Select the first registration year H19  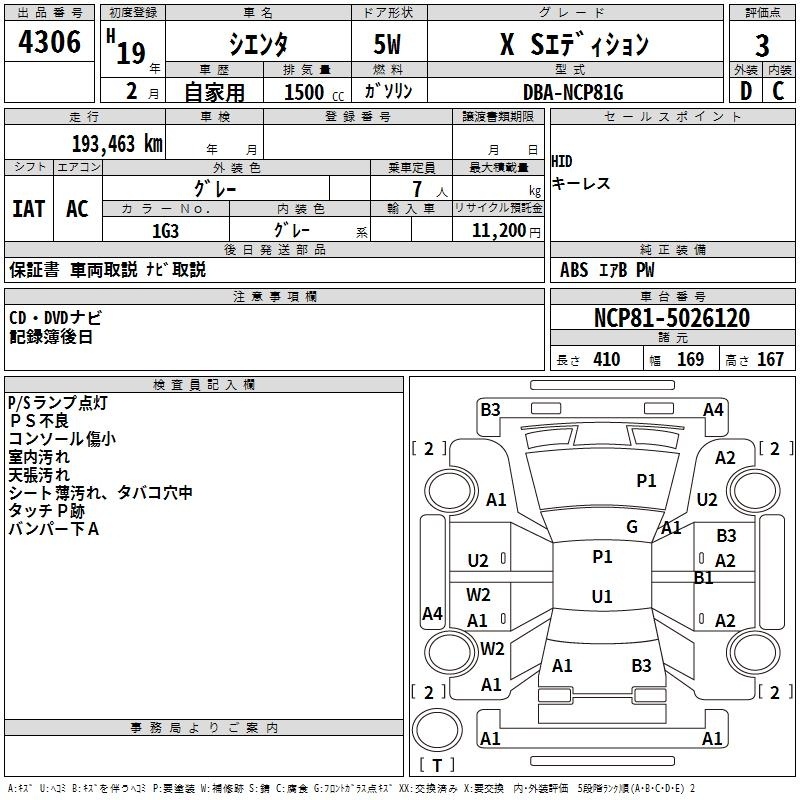click(x=133, y=48)
